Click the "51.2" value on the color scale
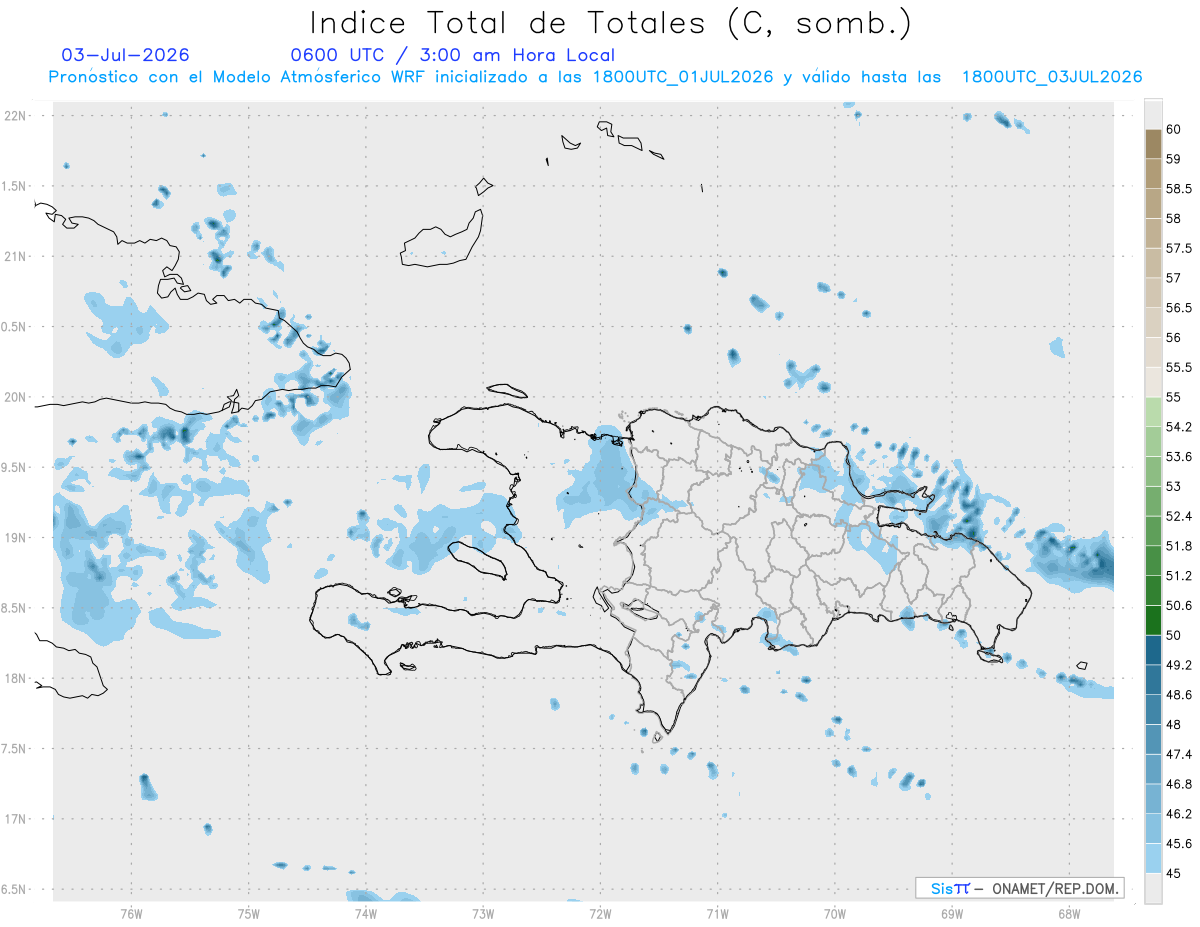Screen dimensions: 1200x927 click(1180, 576)
